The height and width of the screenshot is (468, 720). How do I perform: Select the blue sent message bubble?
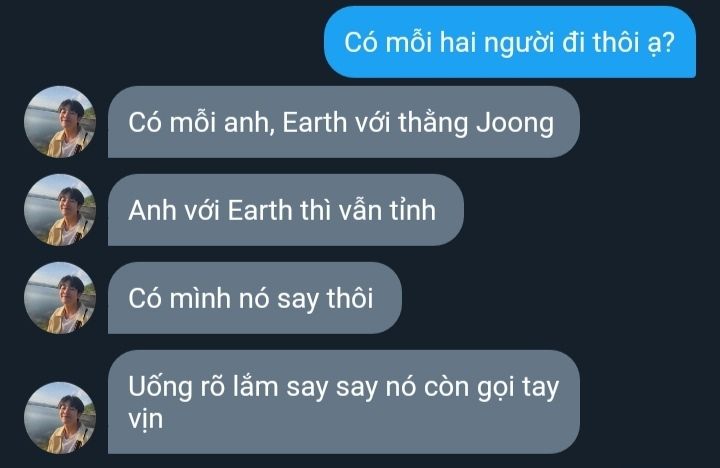(x=510, y=42)
